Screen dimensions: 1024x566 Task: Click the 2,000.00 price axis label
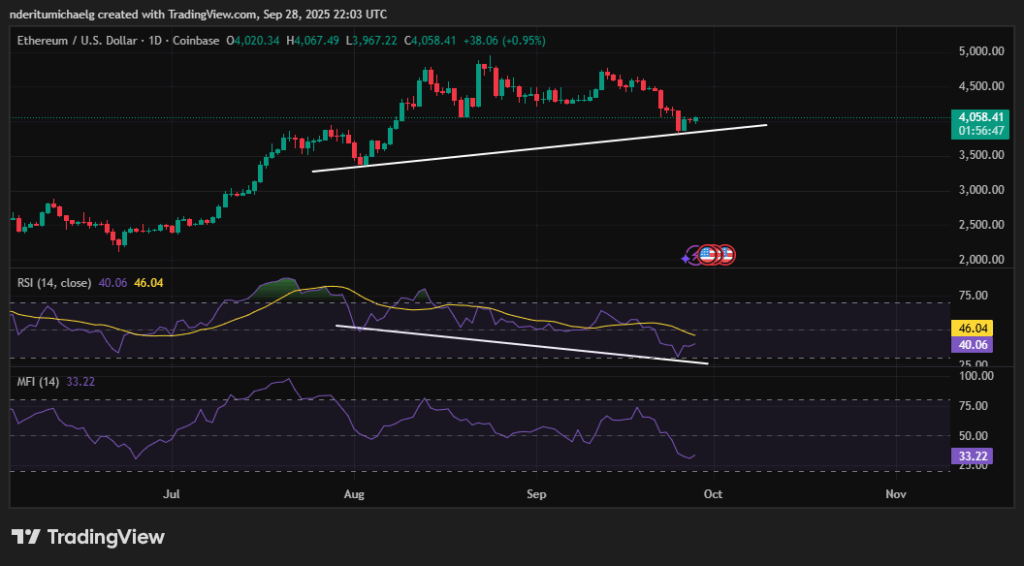click(981, 259)
